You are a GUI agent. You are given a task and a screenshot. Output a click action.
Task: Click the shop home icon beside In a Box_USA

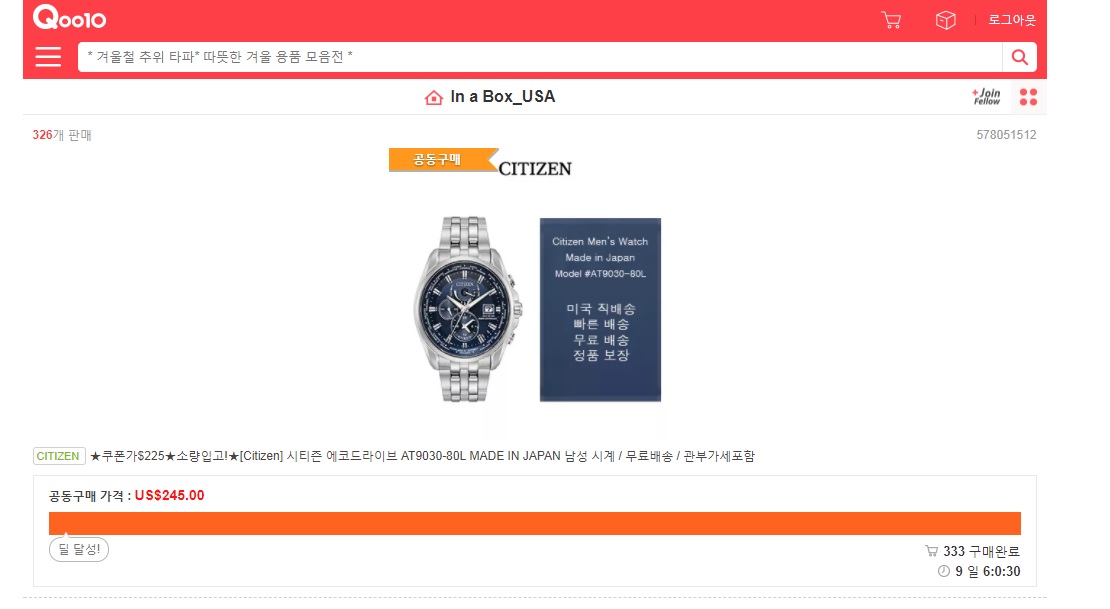(x=433, y=97)
